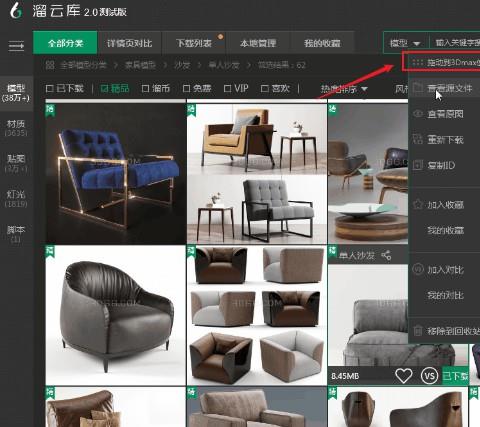The height and width of the screenshot is (427, 480).
Task: Open the black leather round armchair thumbnail
Action: 115,315
